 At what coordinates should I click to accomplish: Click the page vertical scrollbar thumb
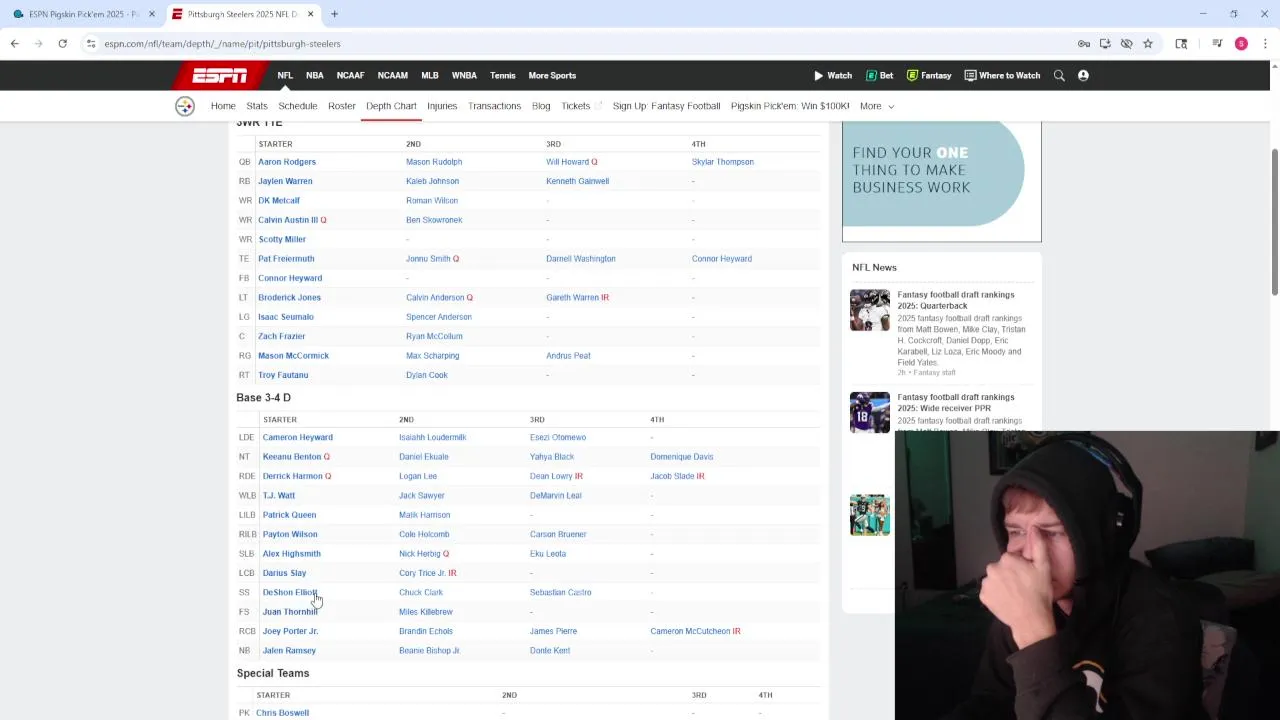(x=1274, y=222)
